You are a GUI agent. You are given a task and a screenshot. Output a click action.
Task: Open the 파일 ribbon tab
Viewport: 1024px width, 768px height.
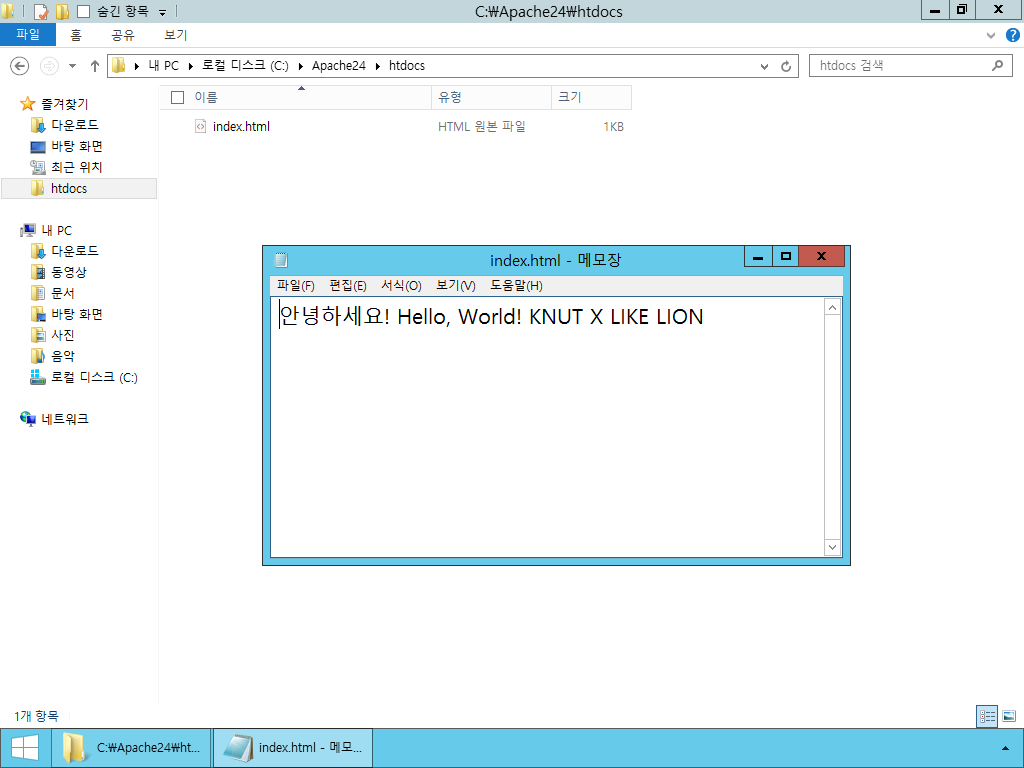coord(28,35)
